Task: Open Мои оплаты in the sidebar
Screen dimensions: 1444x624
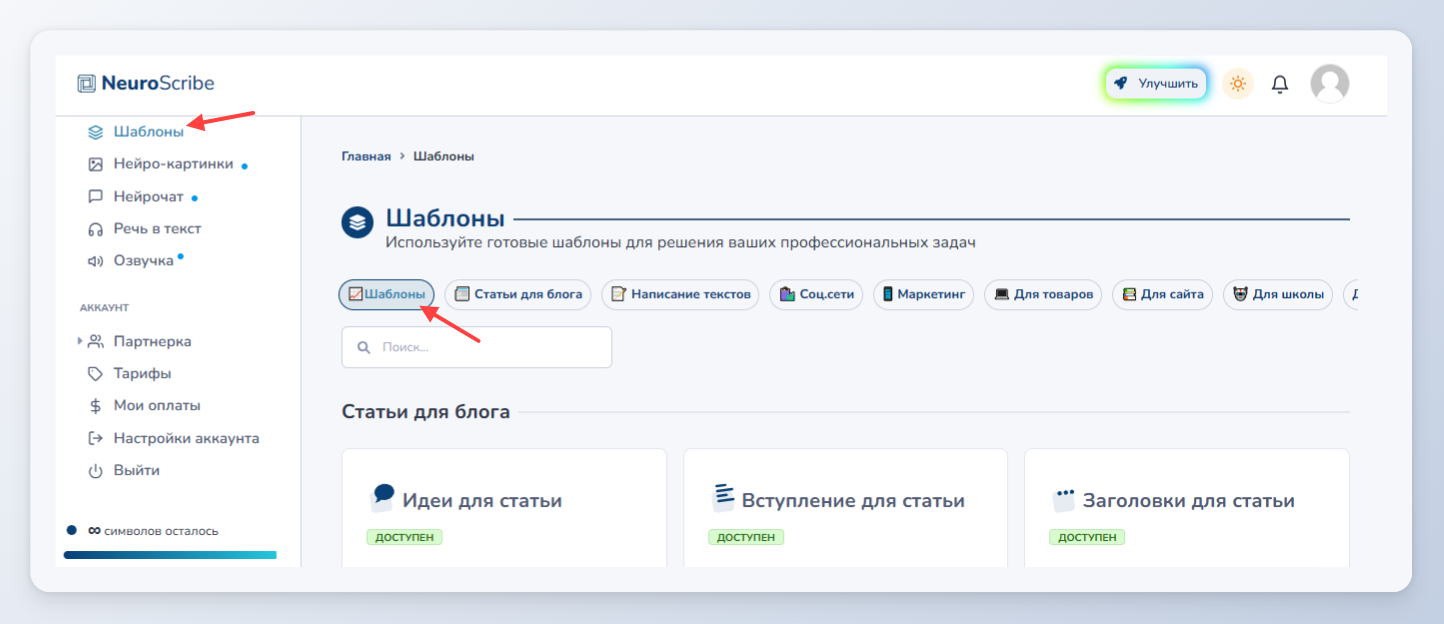Action: pos(157,406)
